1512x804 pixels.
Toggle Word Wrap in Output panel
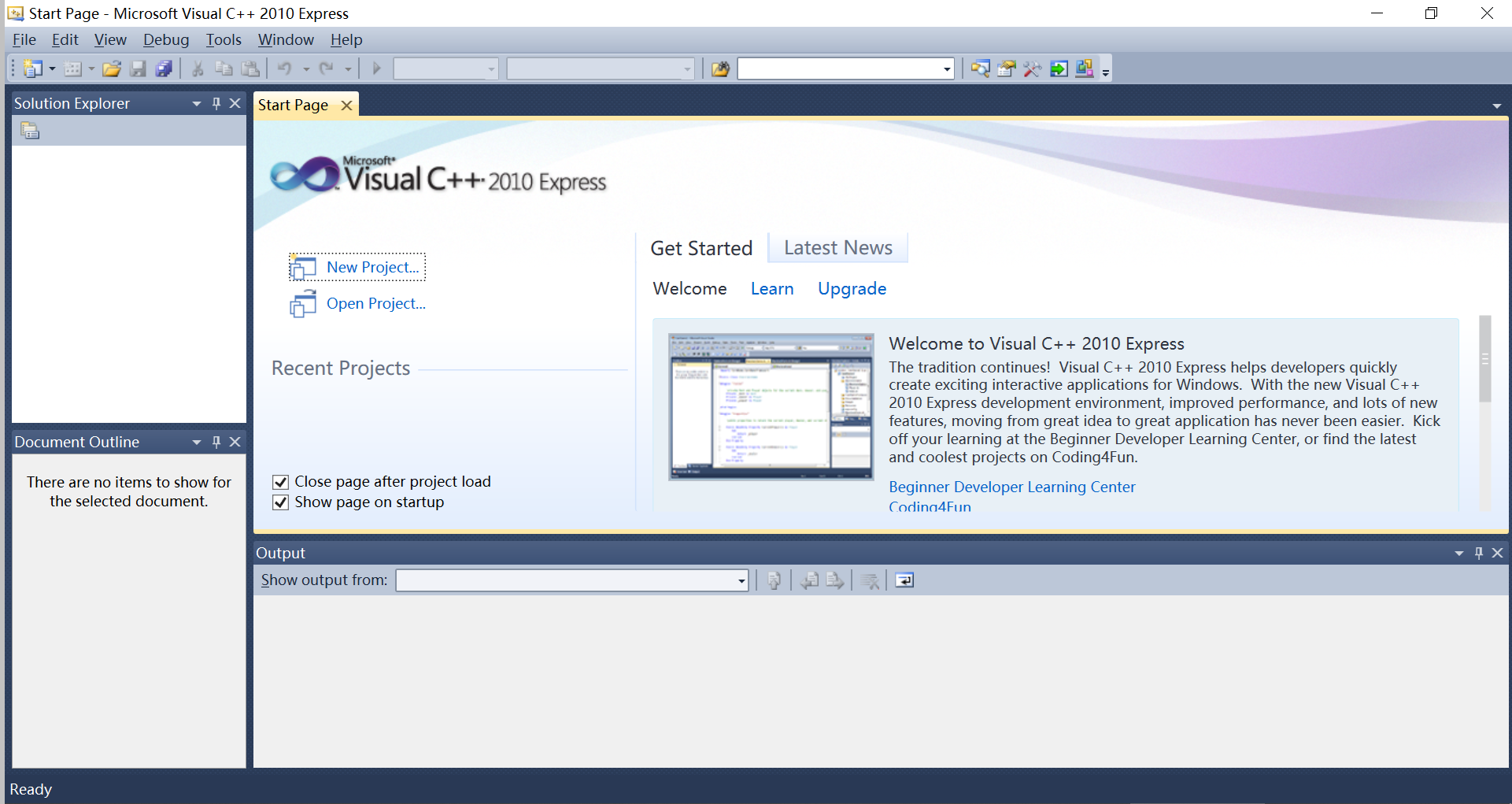904,580
